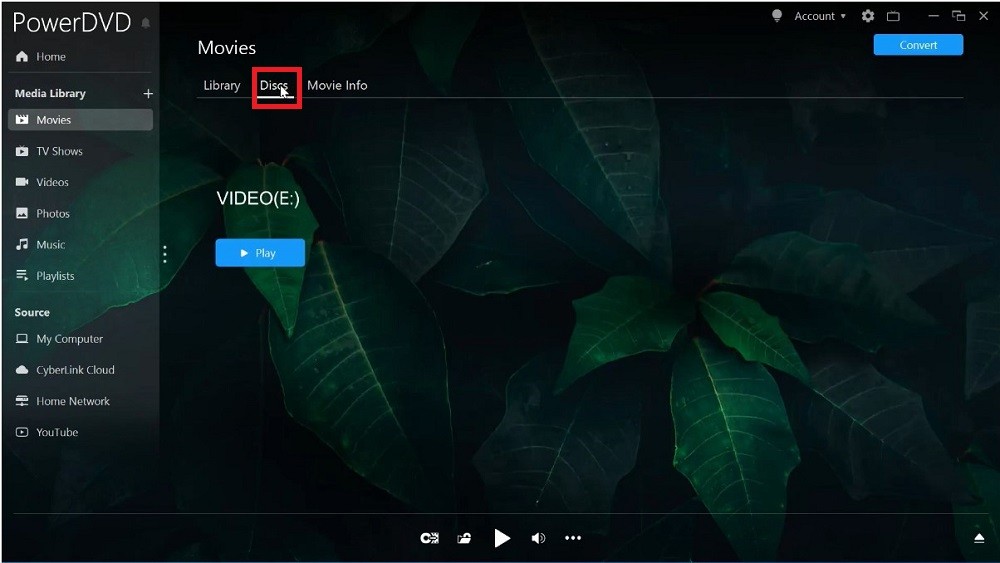Close the PowerDVD window
The height and width of the screenshot is (563, 1000).
(x=983, y=16)
